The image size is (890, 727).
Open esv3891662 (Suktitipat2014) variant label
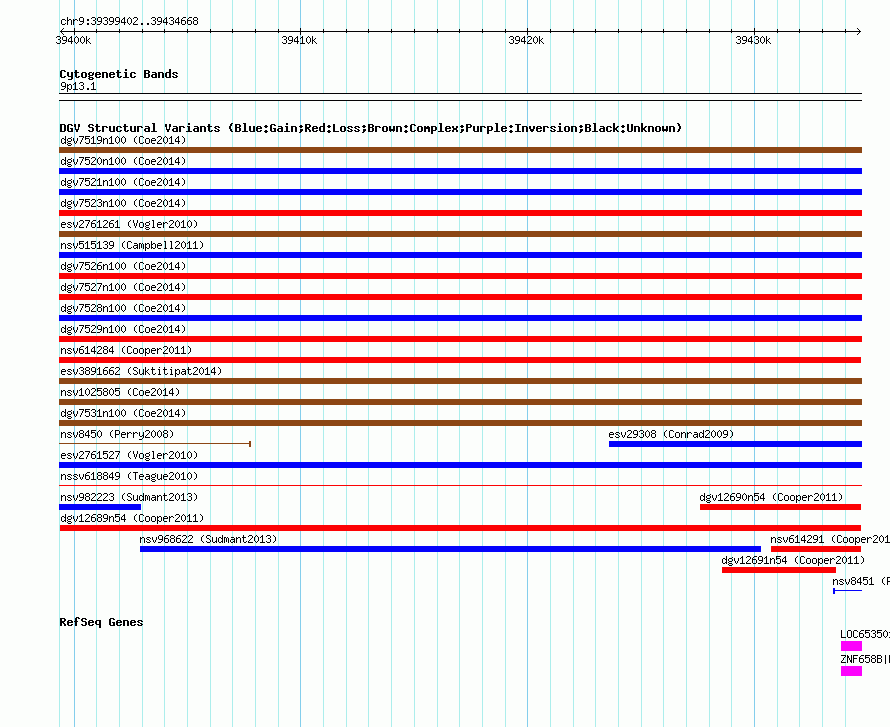141,371
